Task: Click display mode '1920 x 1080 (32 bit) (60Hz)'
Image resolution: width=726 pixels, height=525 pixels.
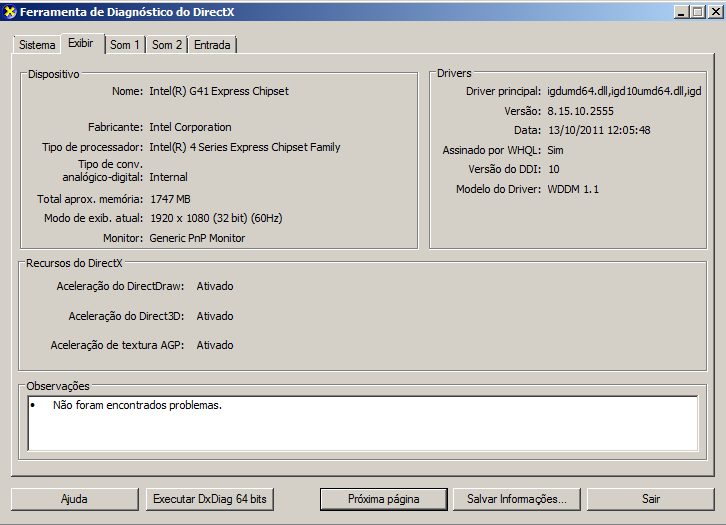Action: click(216, 218)
